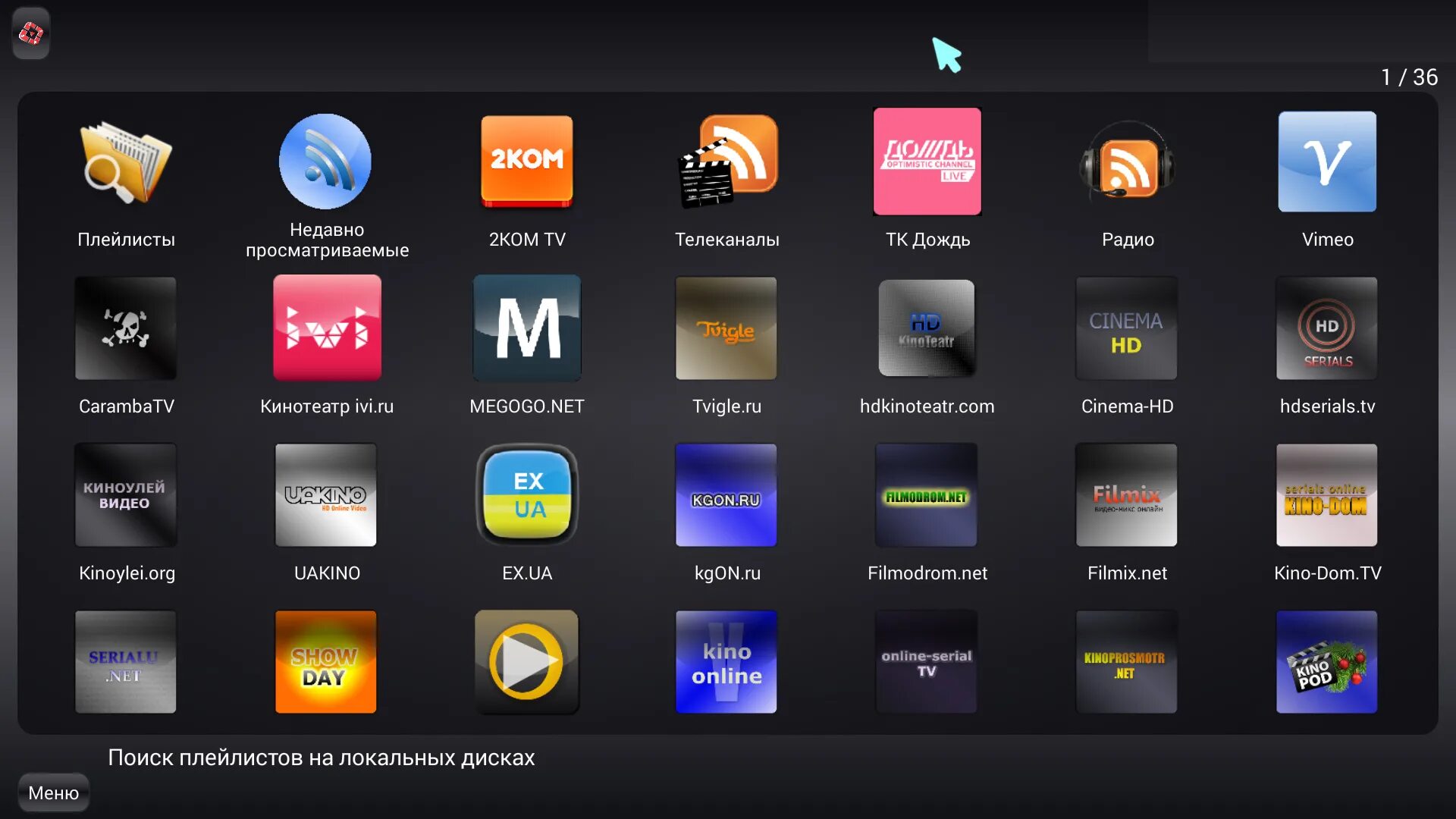Open the SHOW DAY tile
This screenshot has width=1456, height=819.
326,662
